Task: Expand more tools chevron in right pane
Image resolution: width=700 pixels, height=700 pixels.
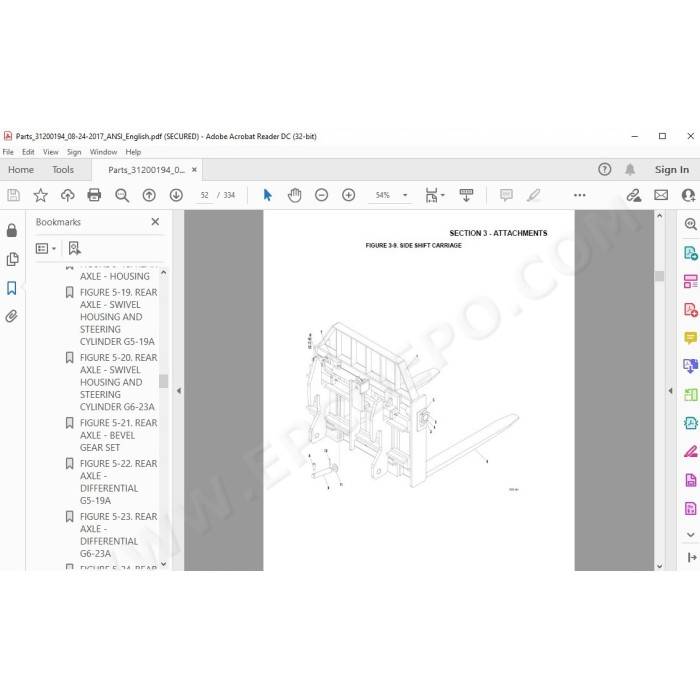Action: [x=691, y=535]
